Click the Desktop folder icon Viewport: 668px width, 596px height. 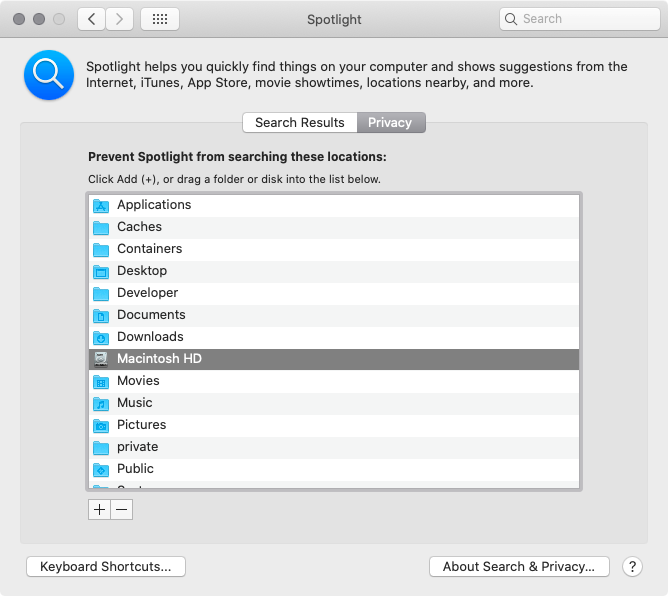[101, 271]
